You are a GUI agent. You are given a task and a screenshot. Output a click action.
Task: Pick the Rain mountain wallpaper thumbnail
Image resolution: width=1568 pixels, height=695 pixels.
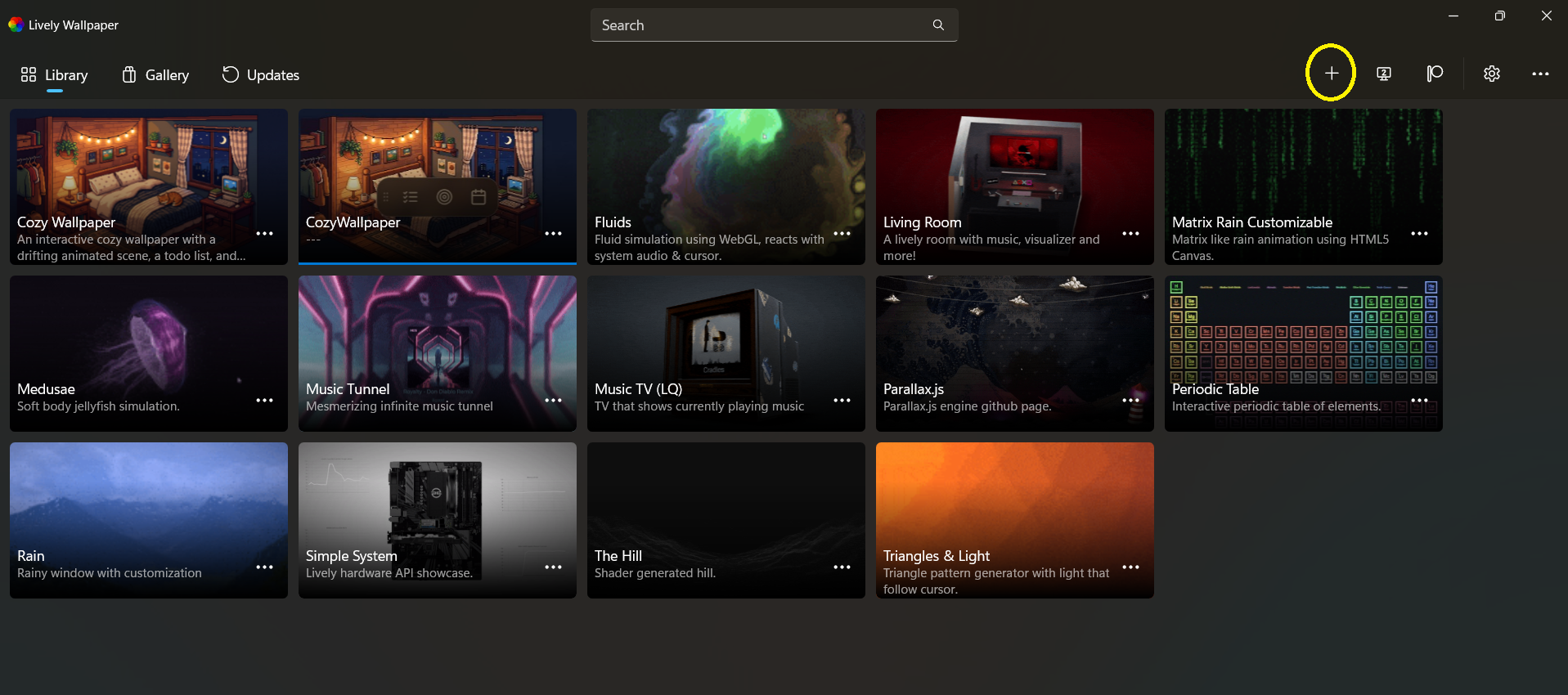coord(149,520)
